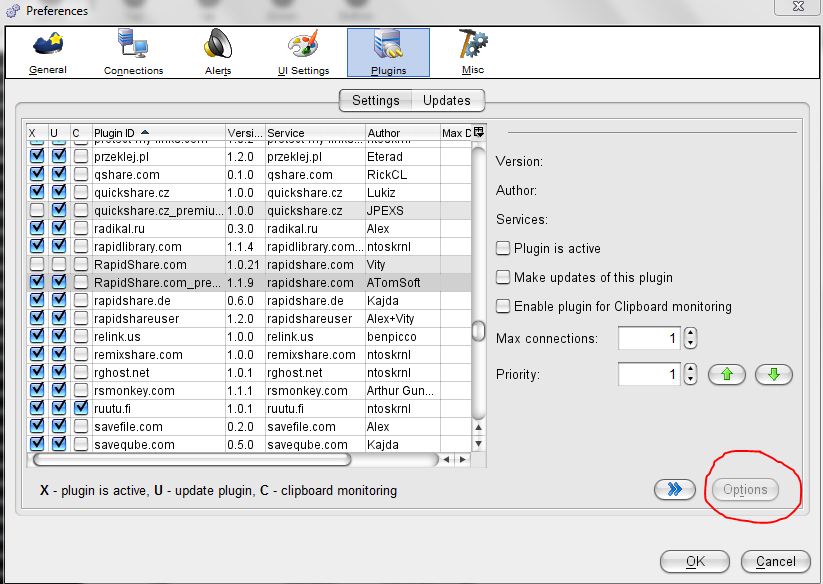
Task: Click the plugin table horizontal scrollbar
Action: tap(192, 460)
